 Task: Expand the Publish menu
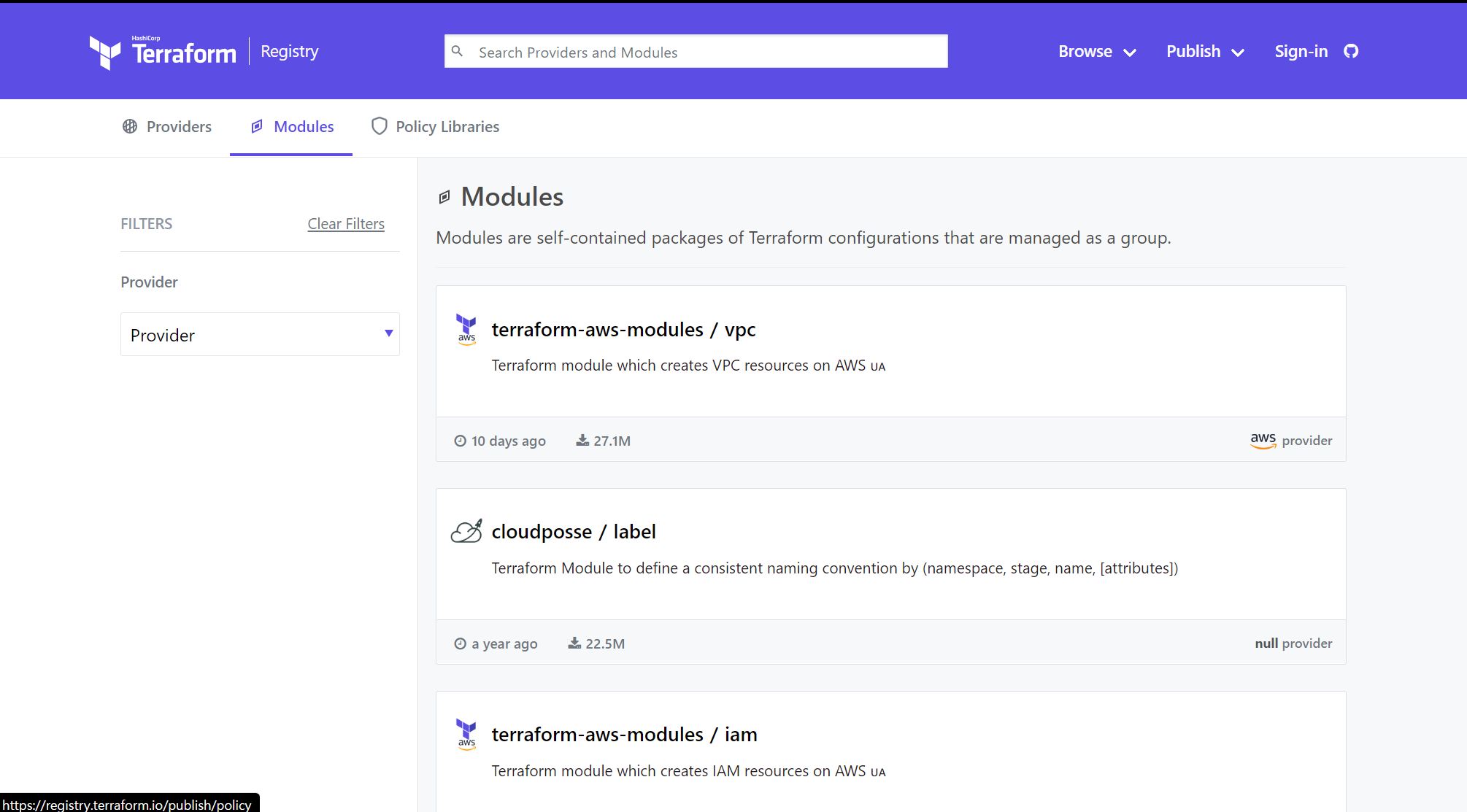click(1205, 51)
